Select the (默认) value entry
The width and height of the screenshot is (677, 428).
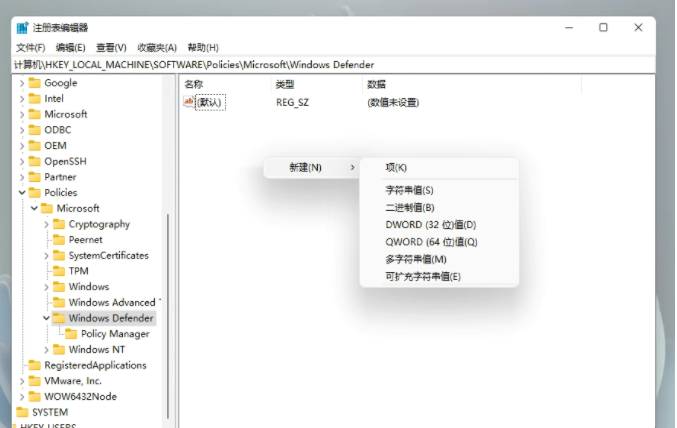(x=210, y=102)
